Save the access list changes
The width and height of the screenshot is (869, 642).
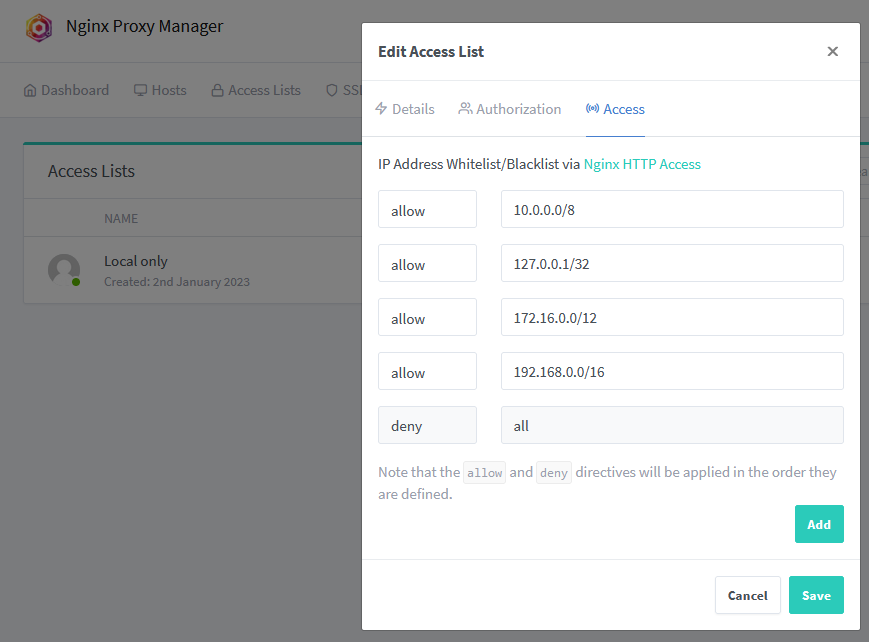point(816,595)
